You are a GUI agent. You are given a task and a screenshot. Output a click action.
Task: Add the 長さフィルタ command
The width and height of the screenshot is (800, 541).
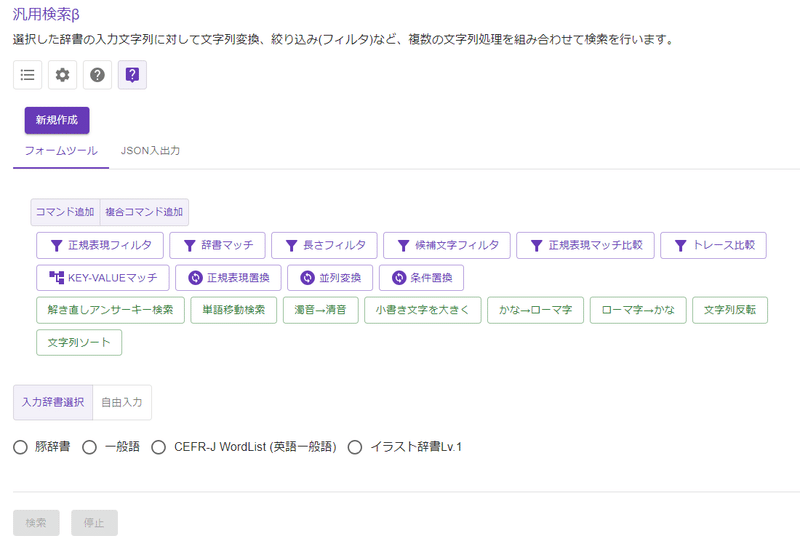324,245
